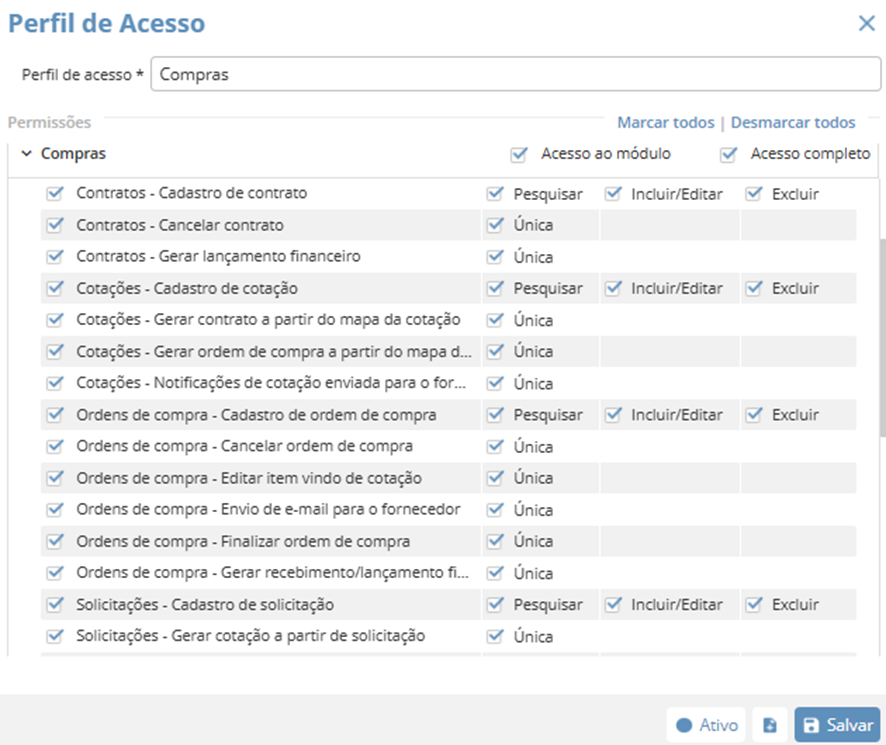This screenshot has height=745, width=886.
Task: Uncheck Contratos - Gerar lançamento financeiro row
Action: (x=54, y=257)
